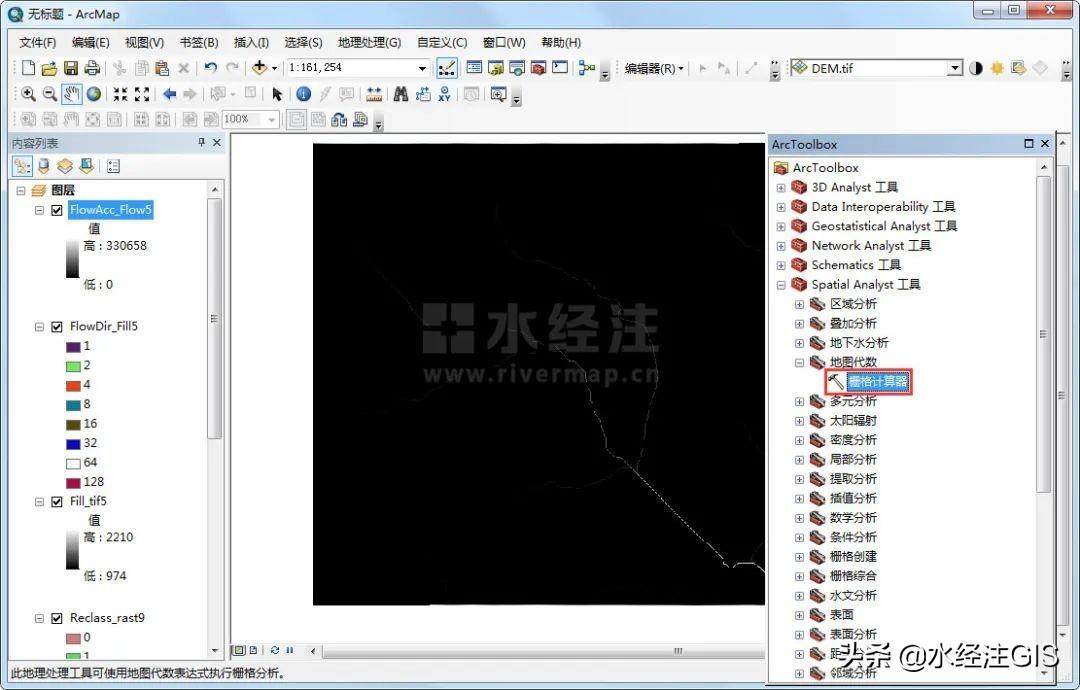
Task: Click the Full Extent globe icon
Action: pos(94,94)
